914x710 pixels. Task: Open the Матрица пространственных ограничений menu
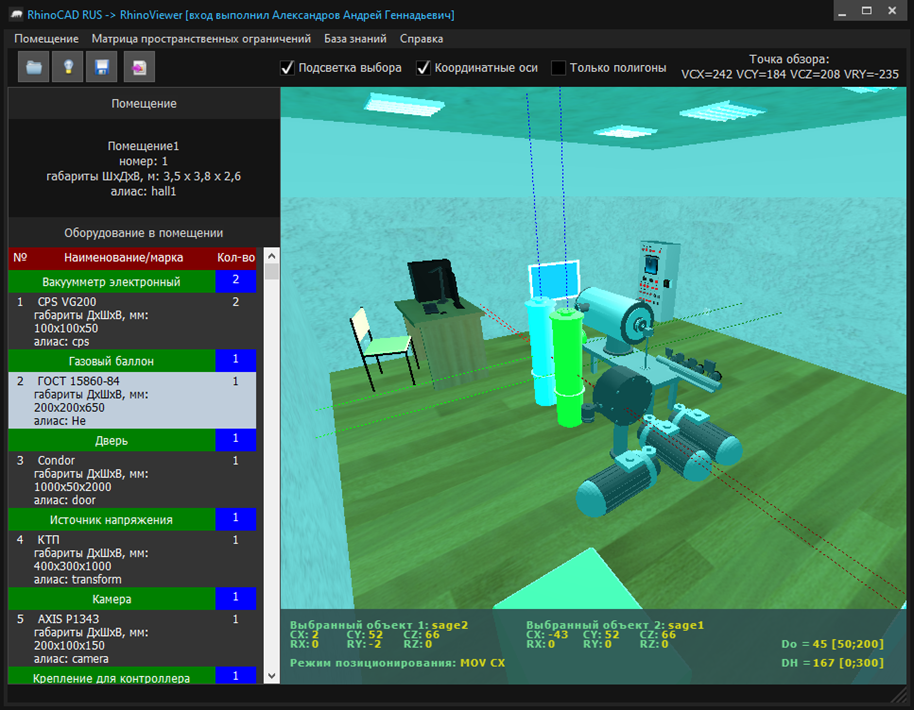(201, 39)
